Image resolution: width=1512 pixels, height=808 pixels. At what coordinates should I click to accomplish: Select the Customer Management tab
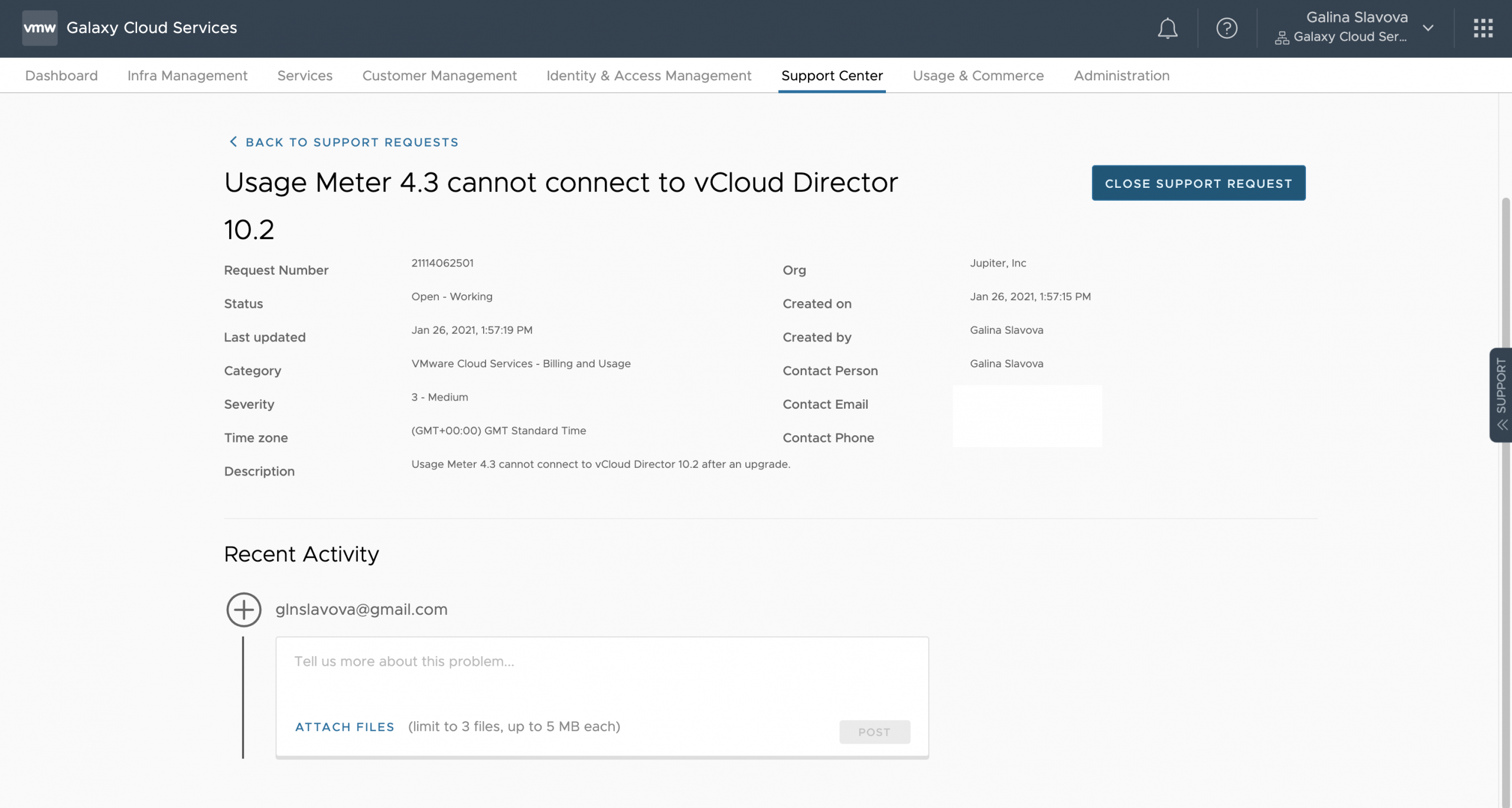439,76
